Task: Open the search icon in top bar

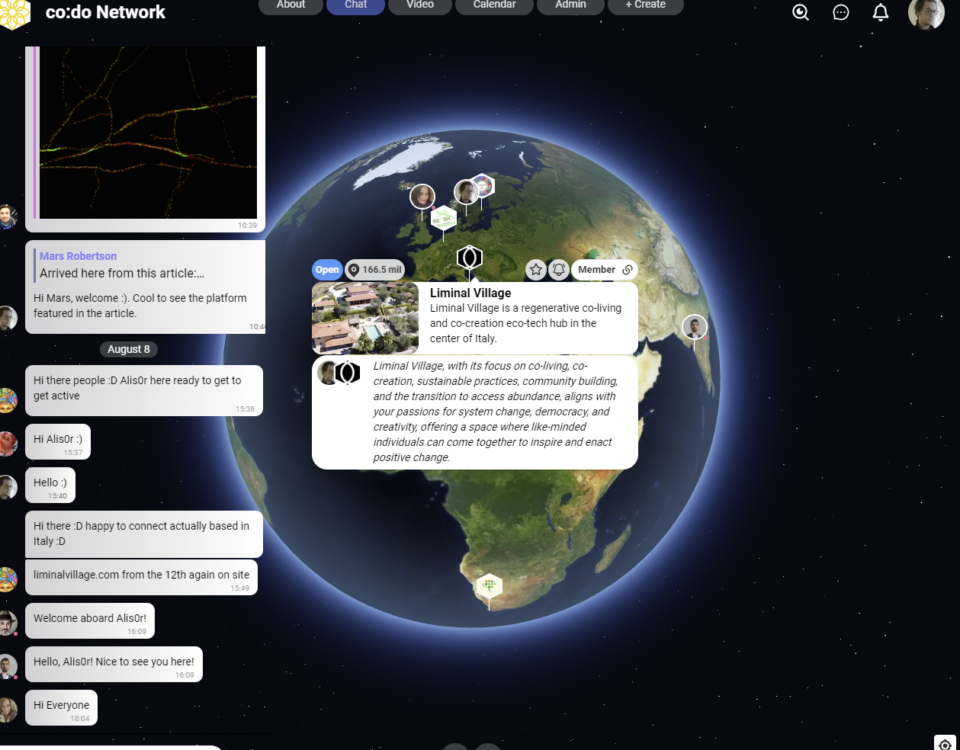Action: pyautogui.click(x=800, y=12)
